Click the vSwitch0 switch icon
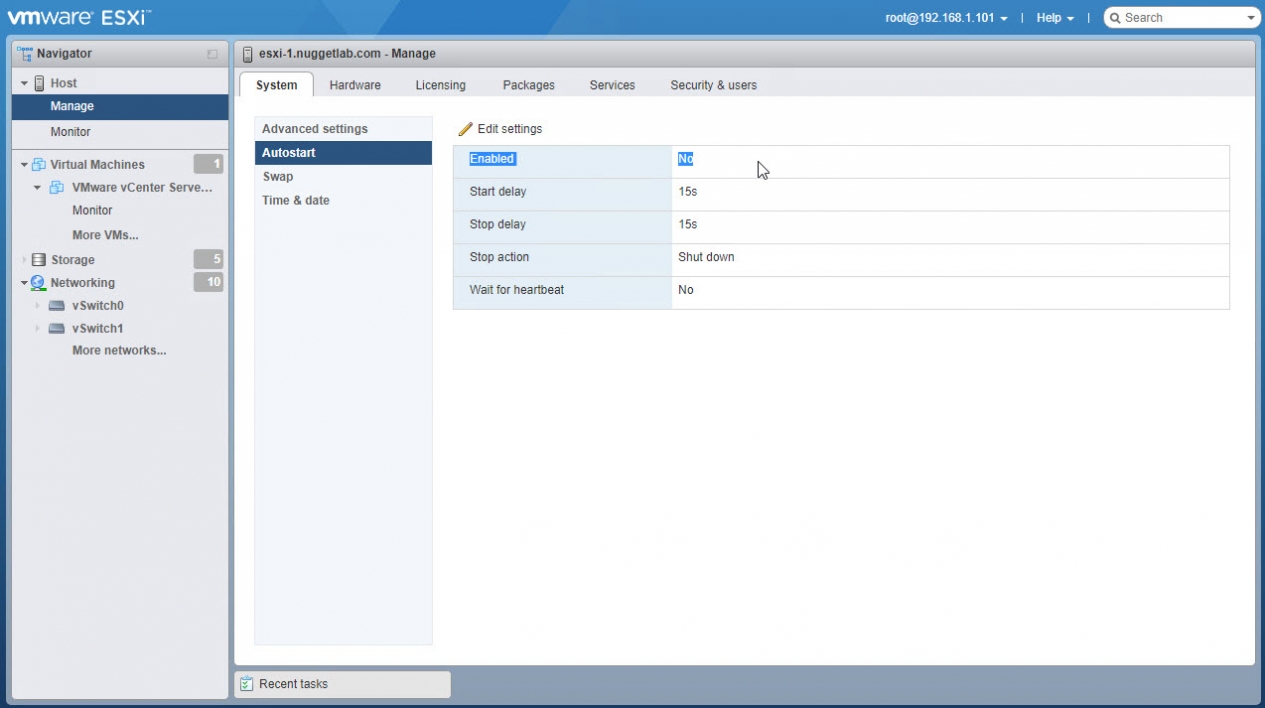This screenshot has width=1265, height=708. point(57,306)
